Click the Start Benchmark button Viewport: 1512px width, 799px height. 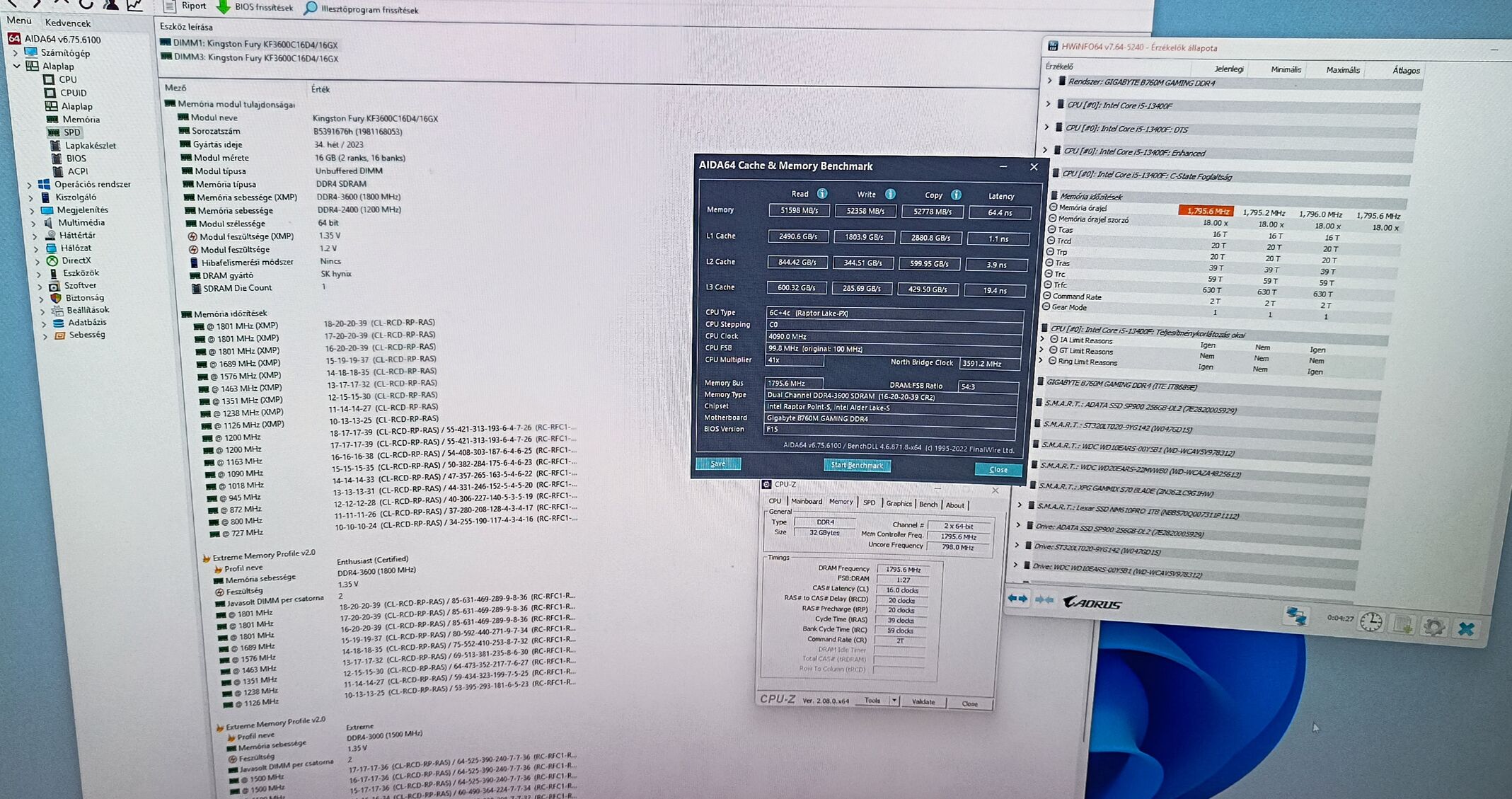pyautogui.click(x=857, y=465)
